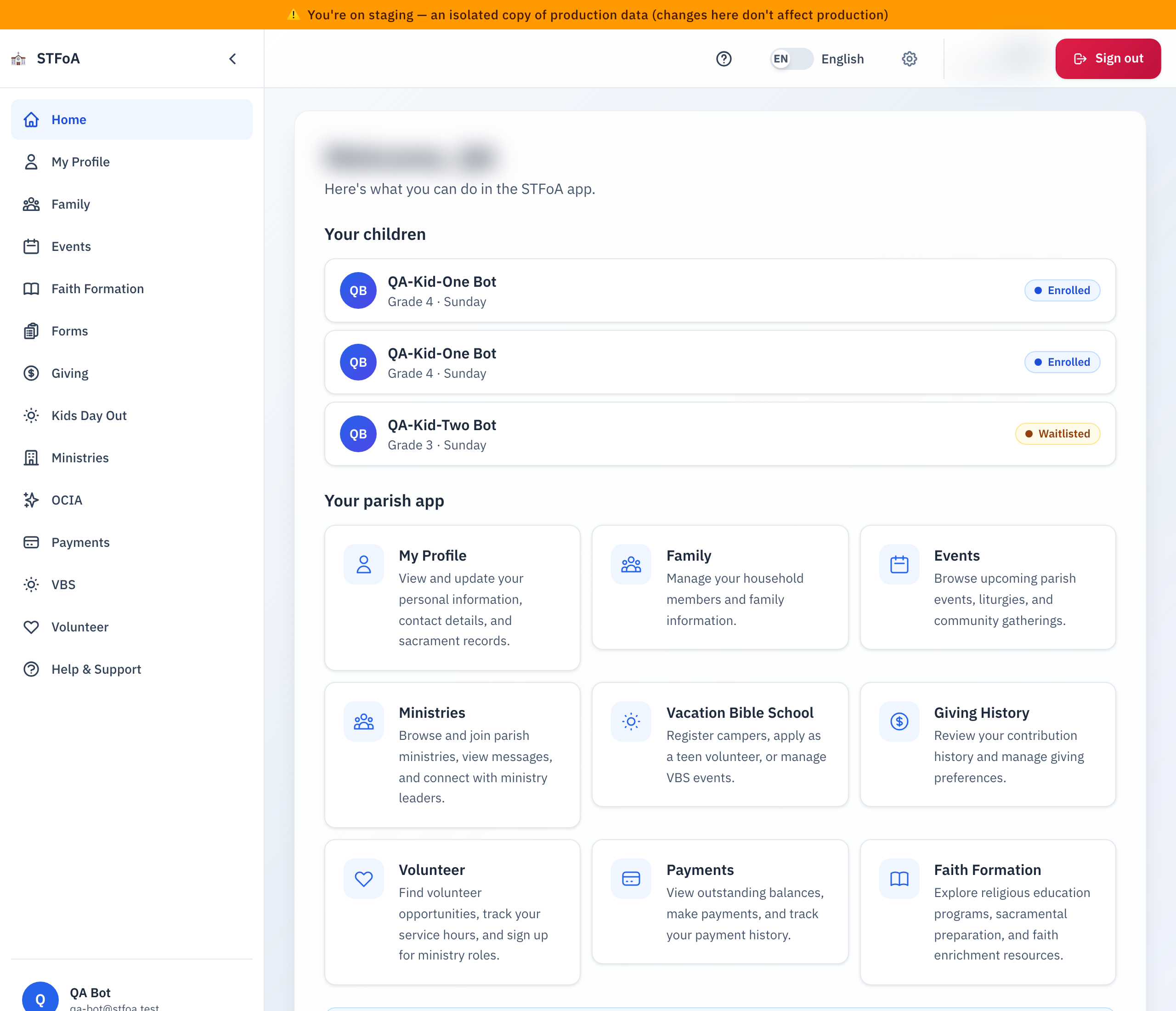Click the Ministries card group icon

point(364,721)
